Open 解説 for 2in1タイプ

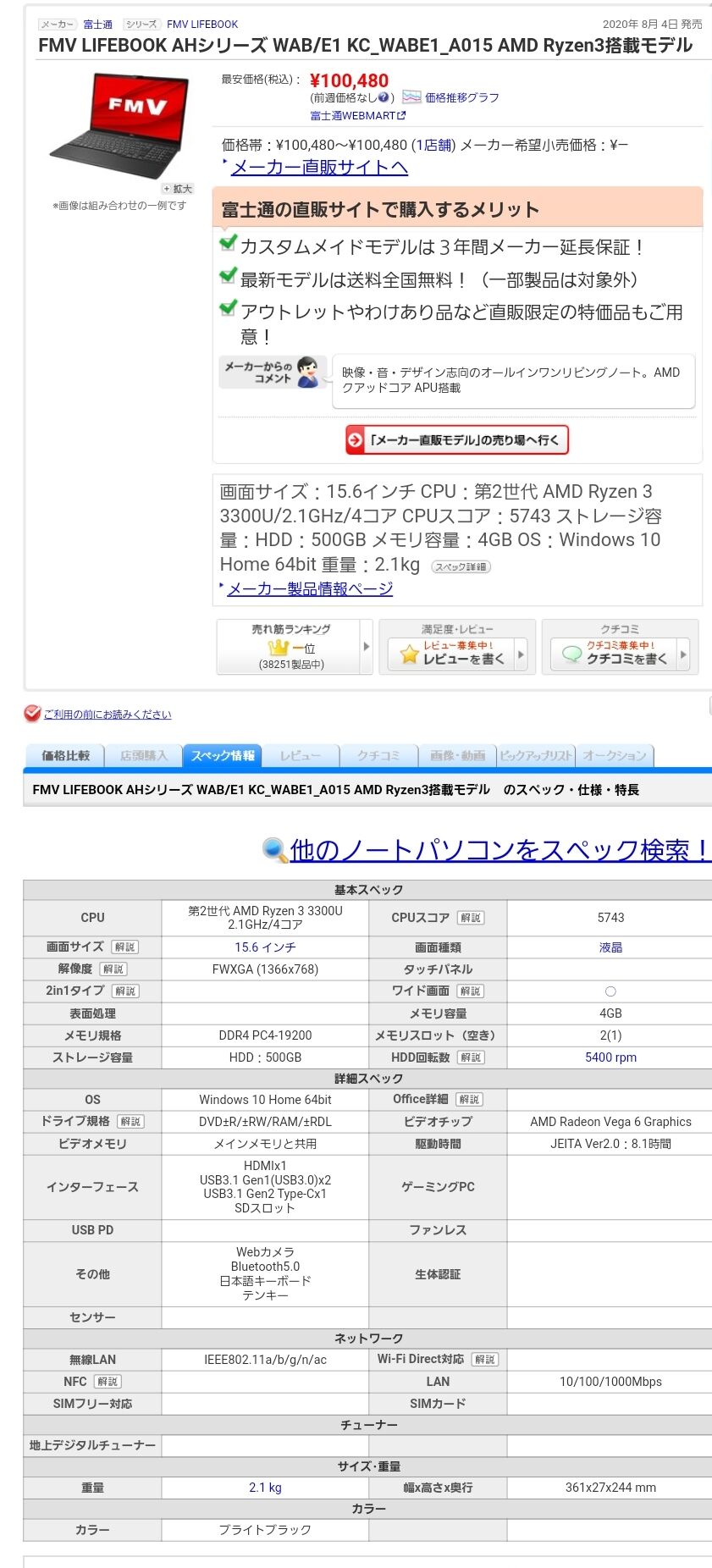[125, 991]
